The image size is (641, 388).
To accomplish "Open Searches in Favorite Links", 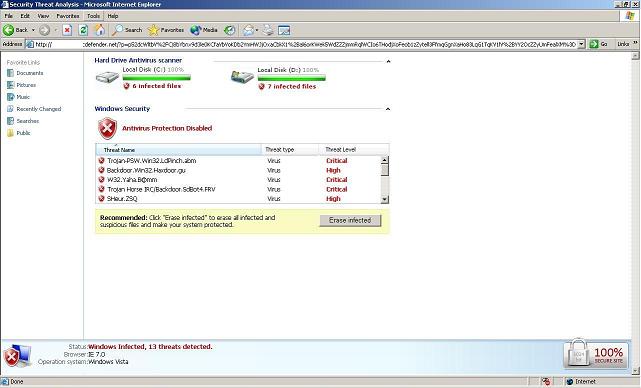I will click(x=23, y=121).
